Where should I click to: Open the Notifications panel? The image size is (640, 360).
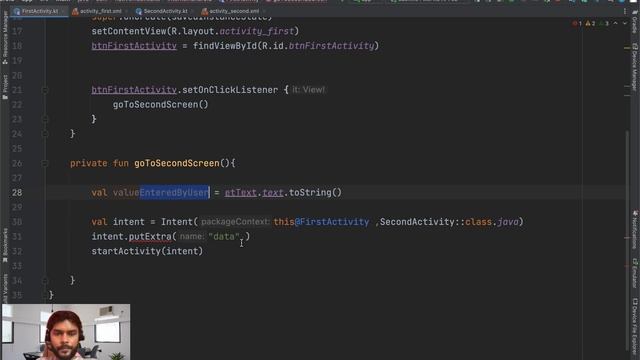pos(635,229)
